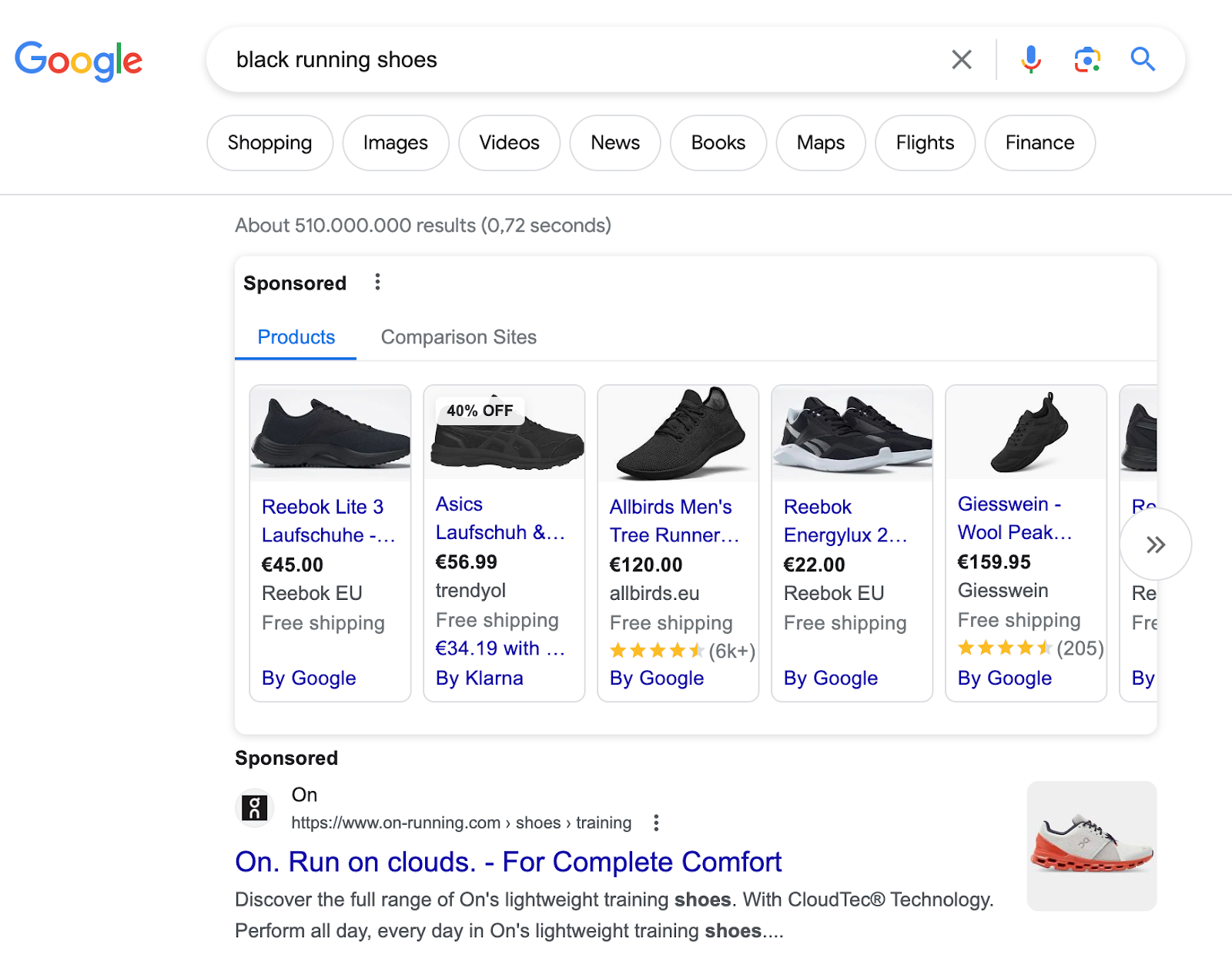The image size is (1232, 965).
Task: Click By Google under Reebok Energylux
Action: click(831, 678)
